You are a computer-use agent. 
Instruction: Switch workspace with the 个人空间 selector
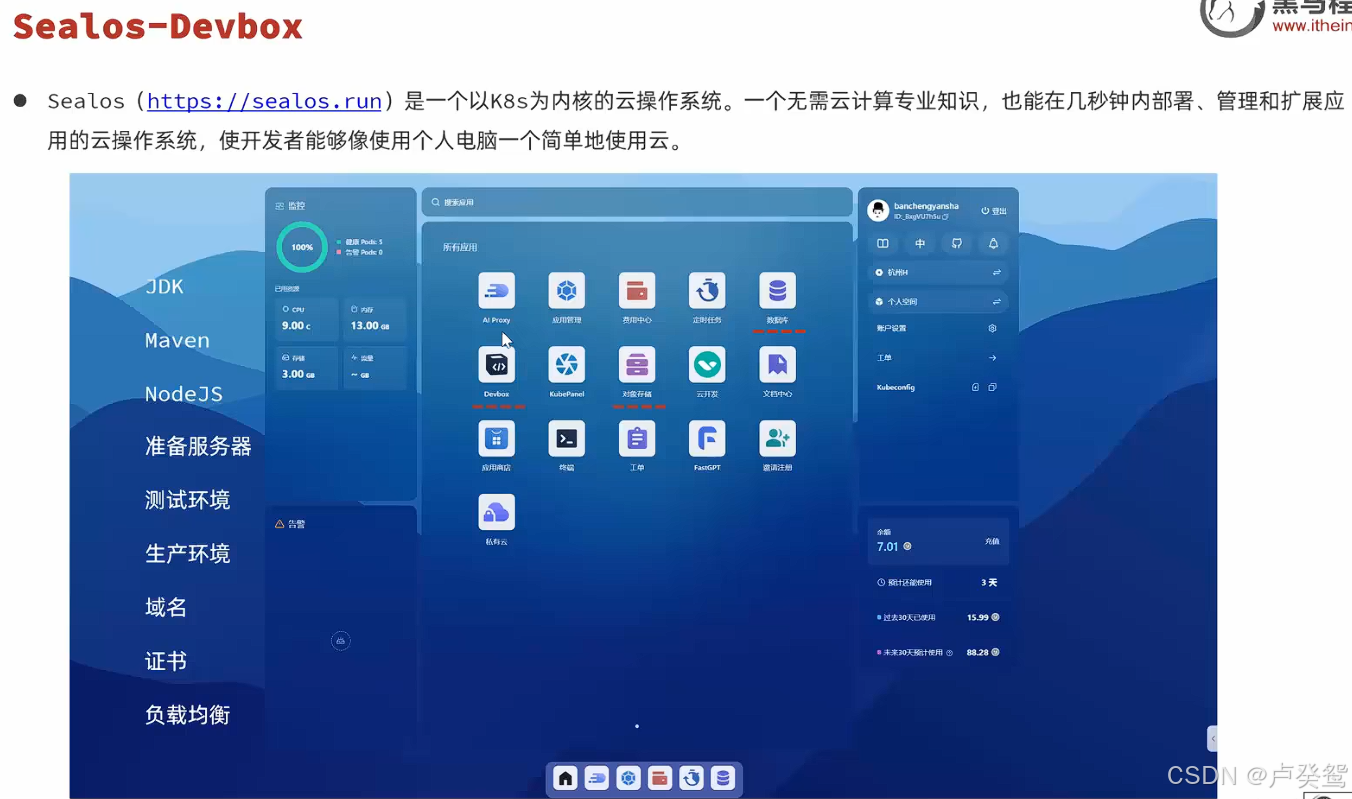point(938,301)
